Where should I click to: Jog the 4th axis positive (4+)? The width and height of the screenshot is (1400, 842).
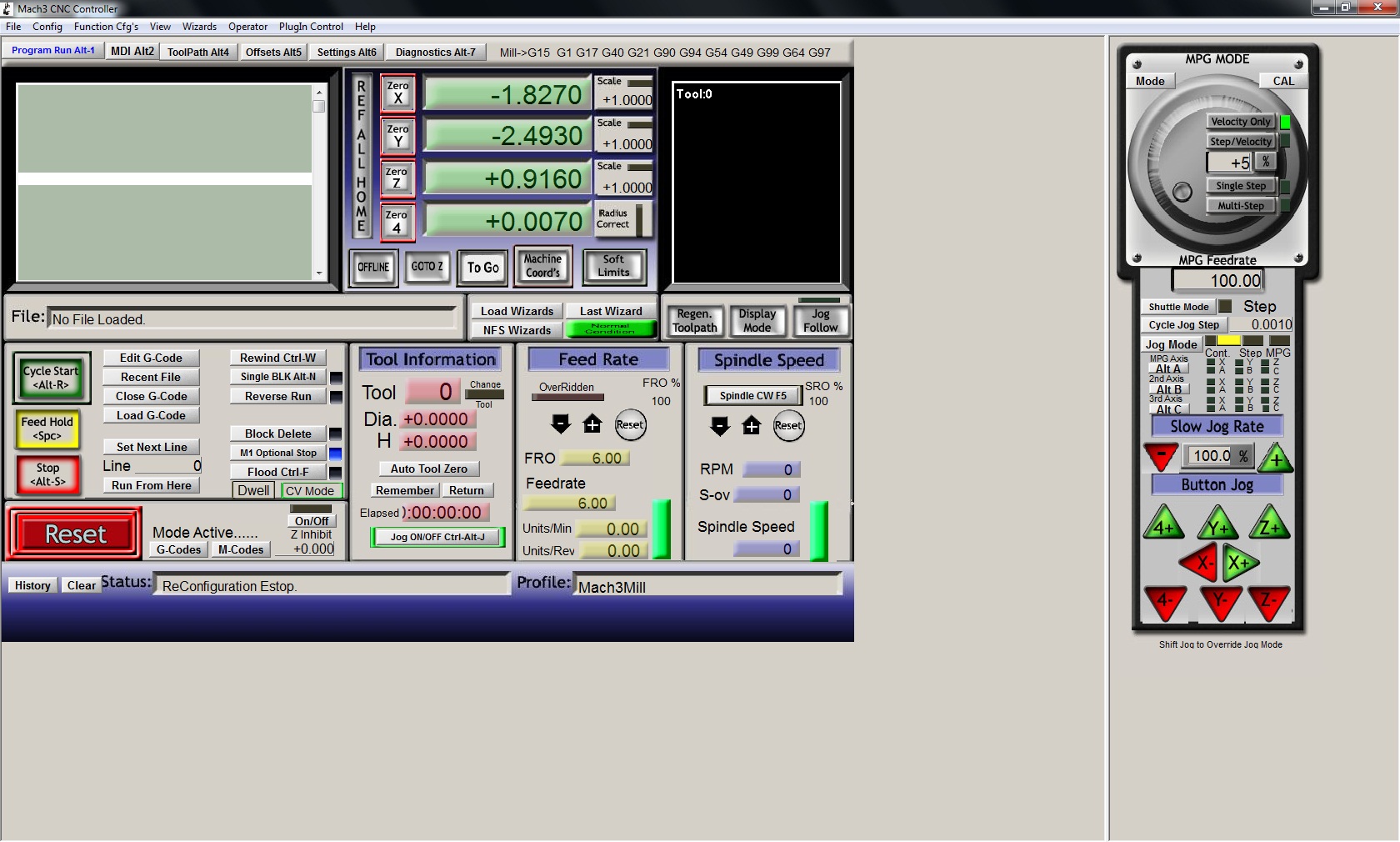point(1164,524)
